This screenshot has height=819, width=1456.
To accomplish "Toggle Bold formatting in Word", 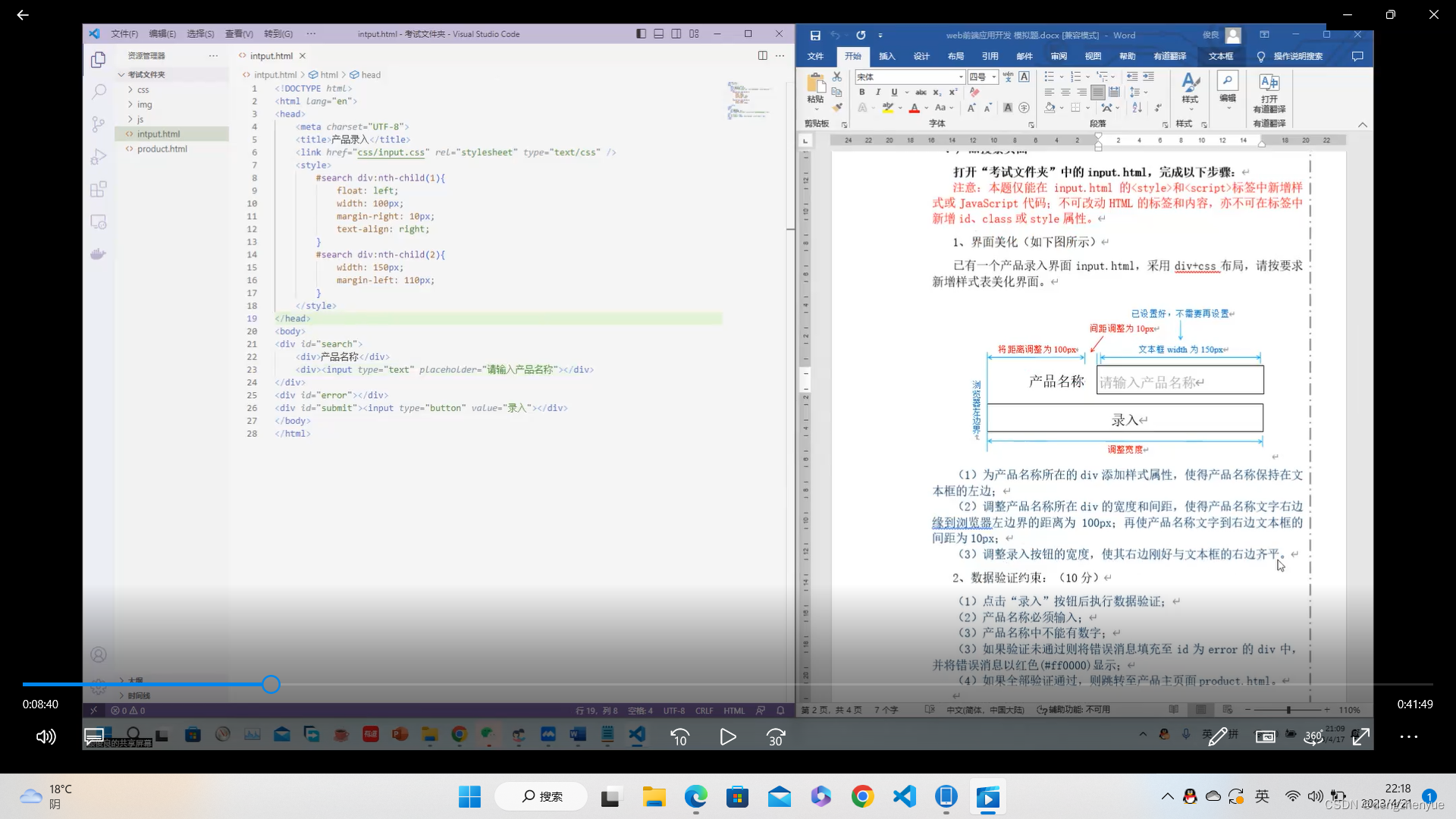I will click(861, 92).
